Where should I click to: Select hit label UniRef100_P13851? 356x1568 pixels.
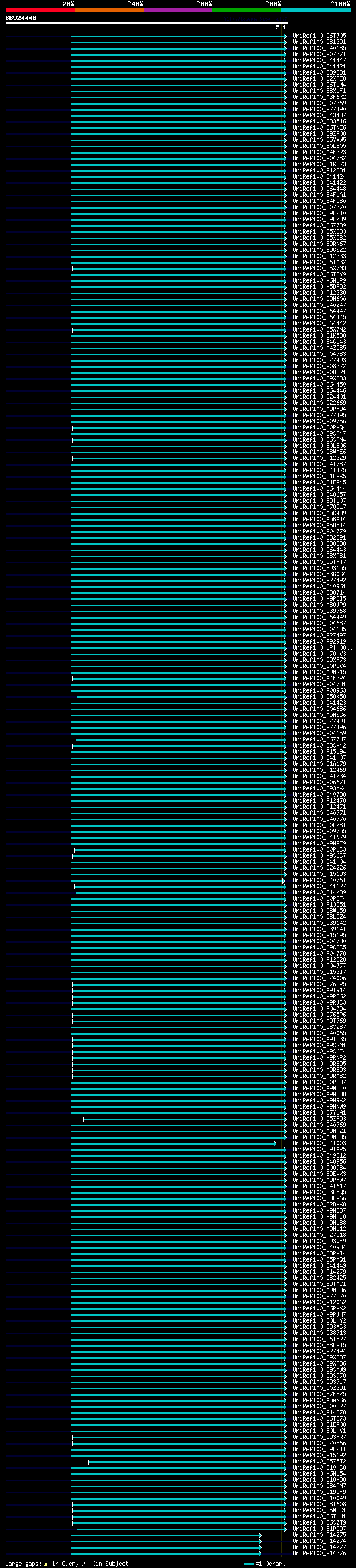pyautogui.click(x=319, y=905)
